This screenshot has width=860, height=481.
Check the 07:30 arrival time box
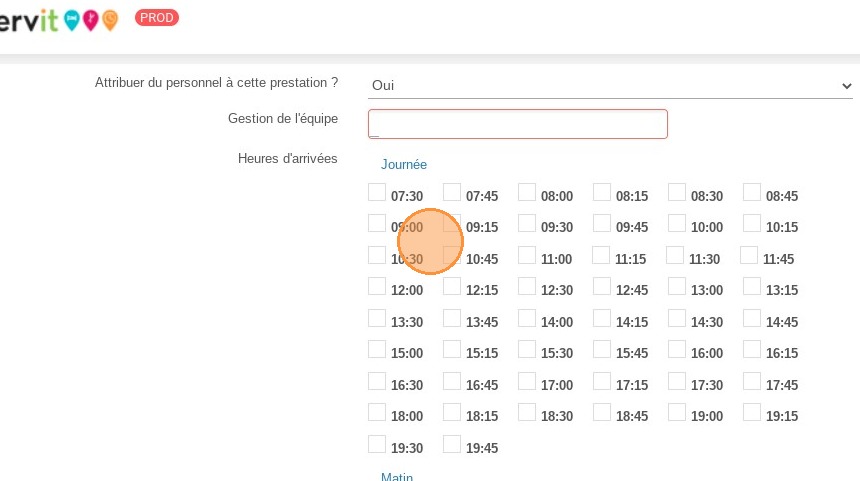pyautogui.click(x=377, y=193)
